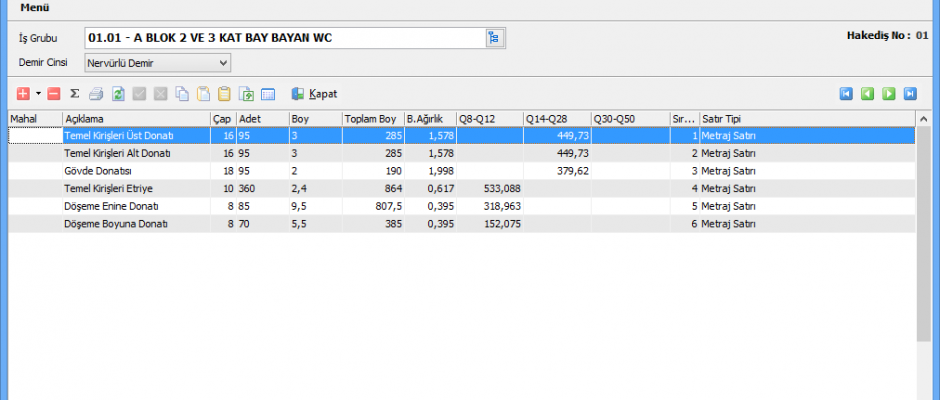
Task: Jump to the last record
Action: pos(910,94)
